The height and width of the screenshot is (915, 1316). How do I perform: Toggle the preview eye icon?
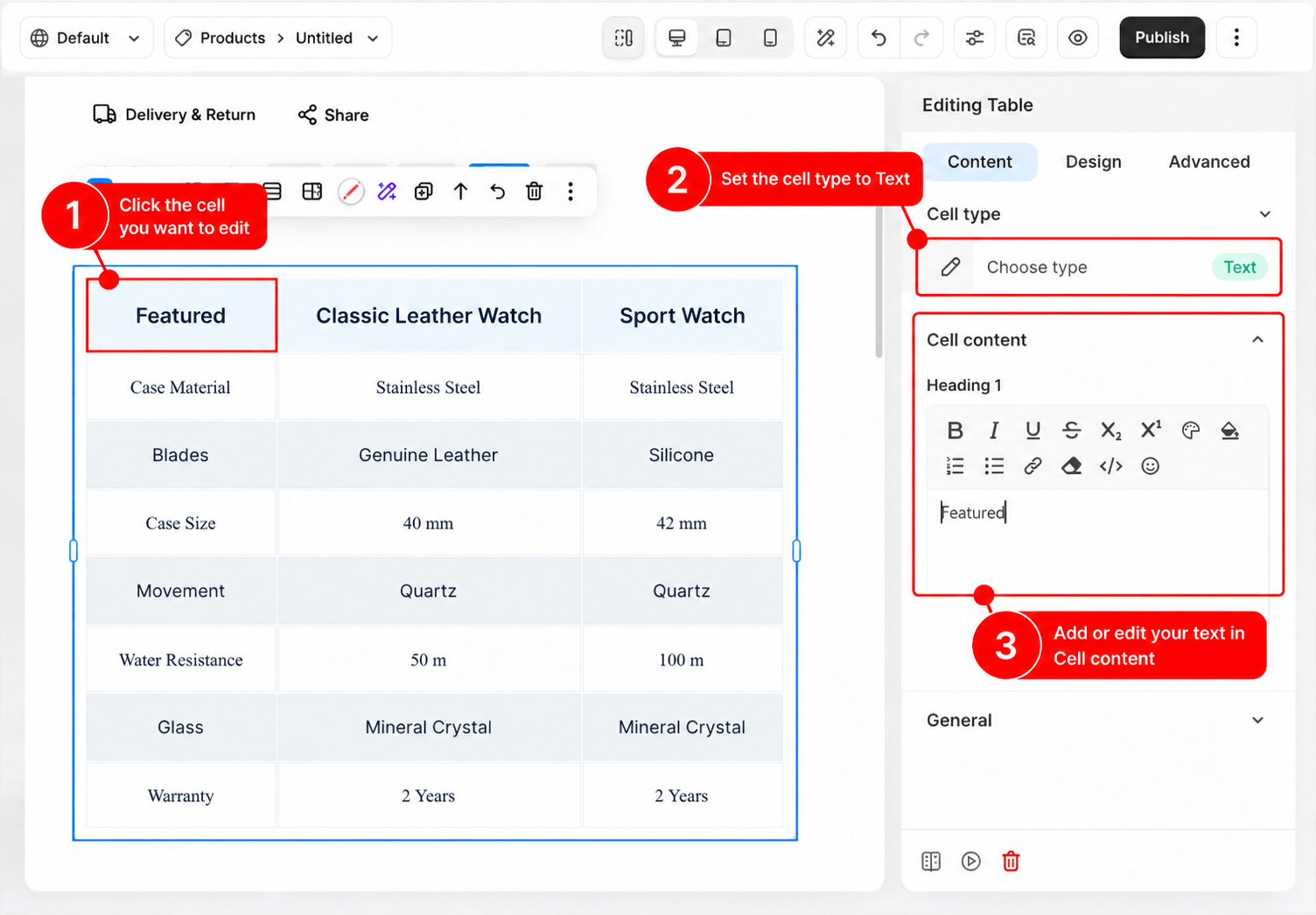(1078, 38)
